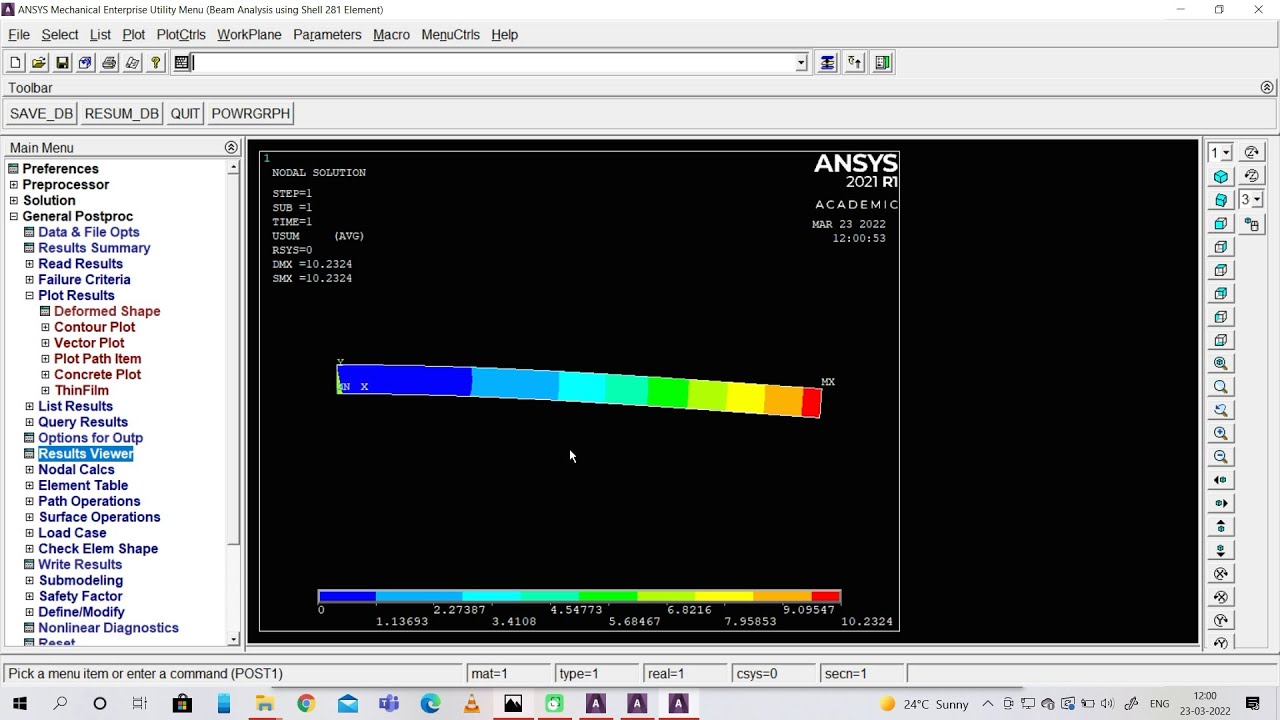This screenshot has width=1280, height=720.
Task: Open VLC media player from the taskbar
Action: point(471,704)
